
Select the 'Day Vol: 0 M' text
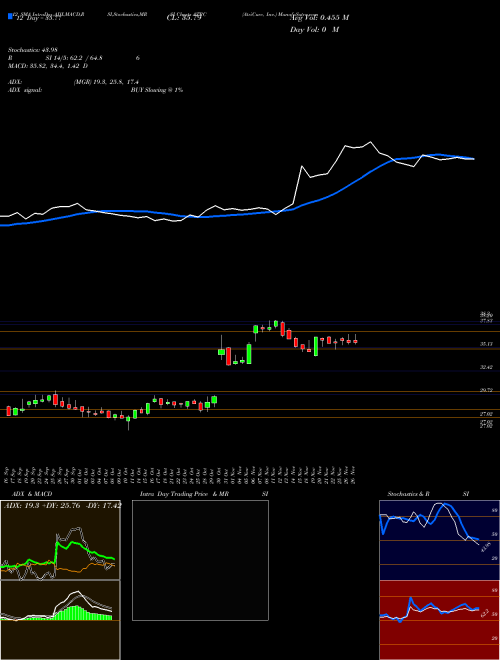[x=314, y=30]
